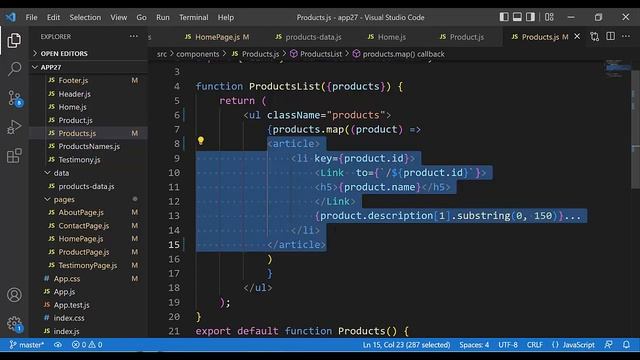The width and height of the screenshot is (640, 360).
Task: Click the cursor position Ln 15, Col 23 status
Action: coord(406,345)
